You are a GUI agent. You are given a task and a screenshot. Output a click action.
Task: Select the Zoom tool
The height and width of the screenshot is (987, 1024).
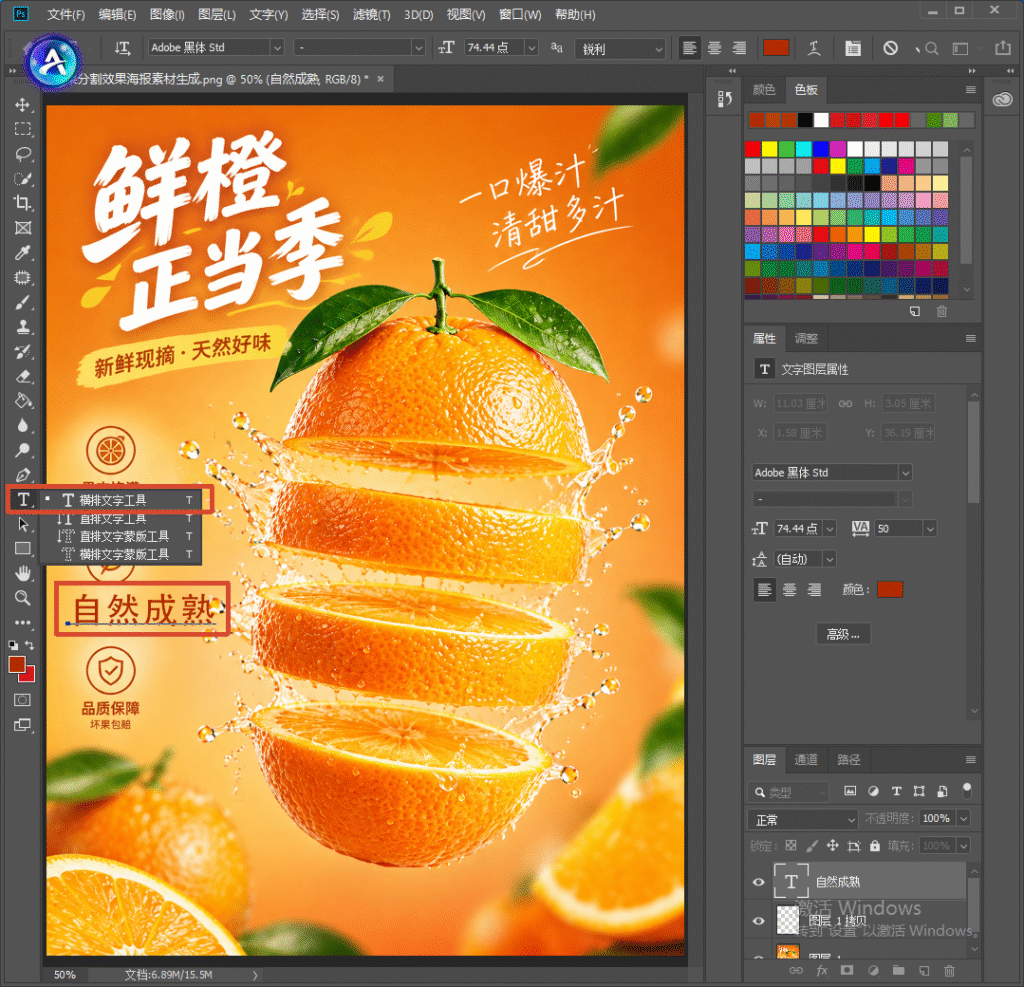23,598
